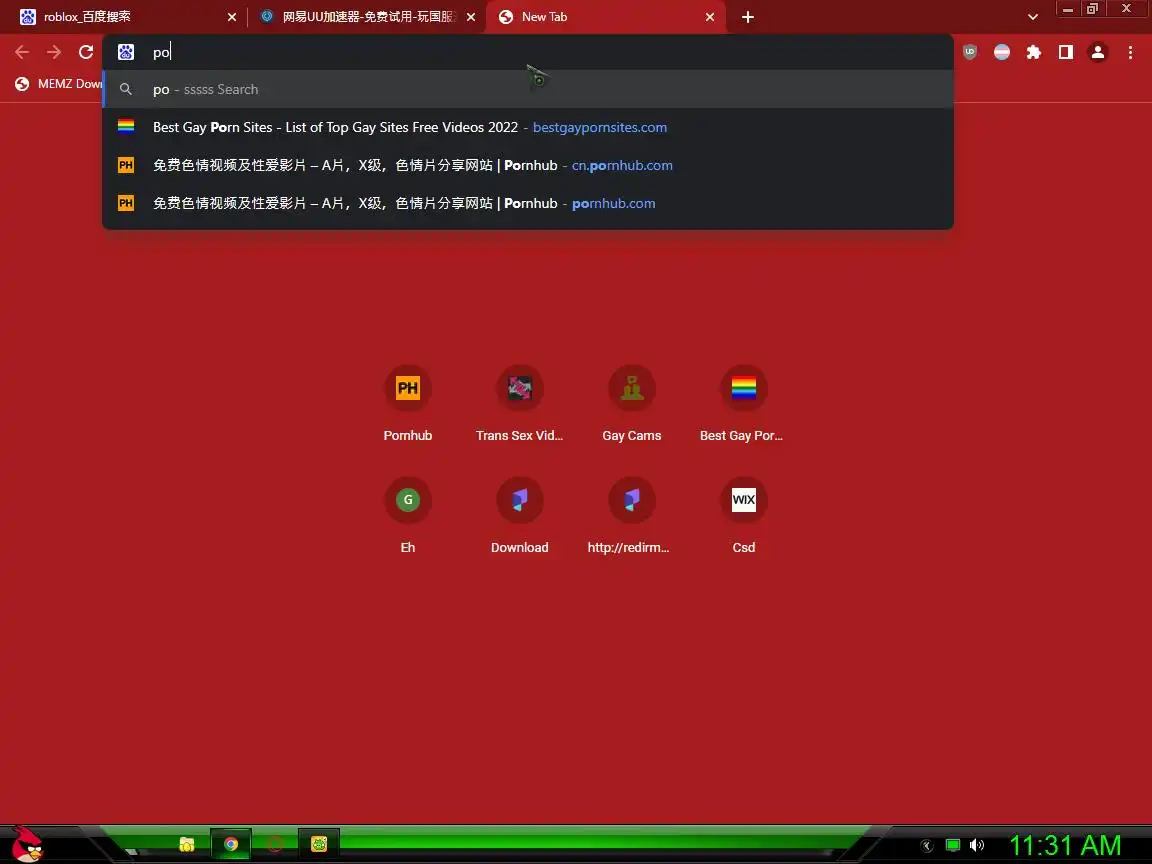Switch to the UU accelerator tab
This screenshot has height=864, width=1152.
point(367,17)
